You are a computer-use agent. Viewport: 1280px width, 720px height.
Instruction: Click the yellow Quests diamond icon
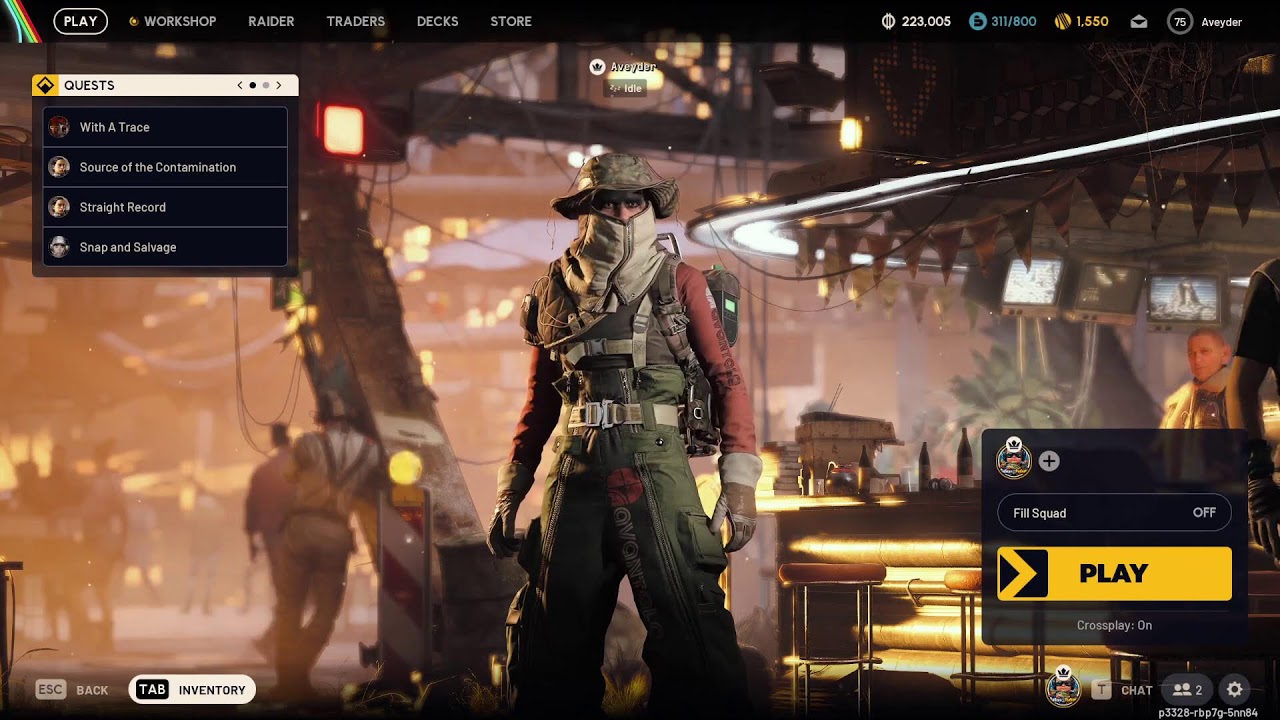pyautogui.click(x=45, y=85)
